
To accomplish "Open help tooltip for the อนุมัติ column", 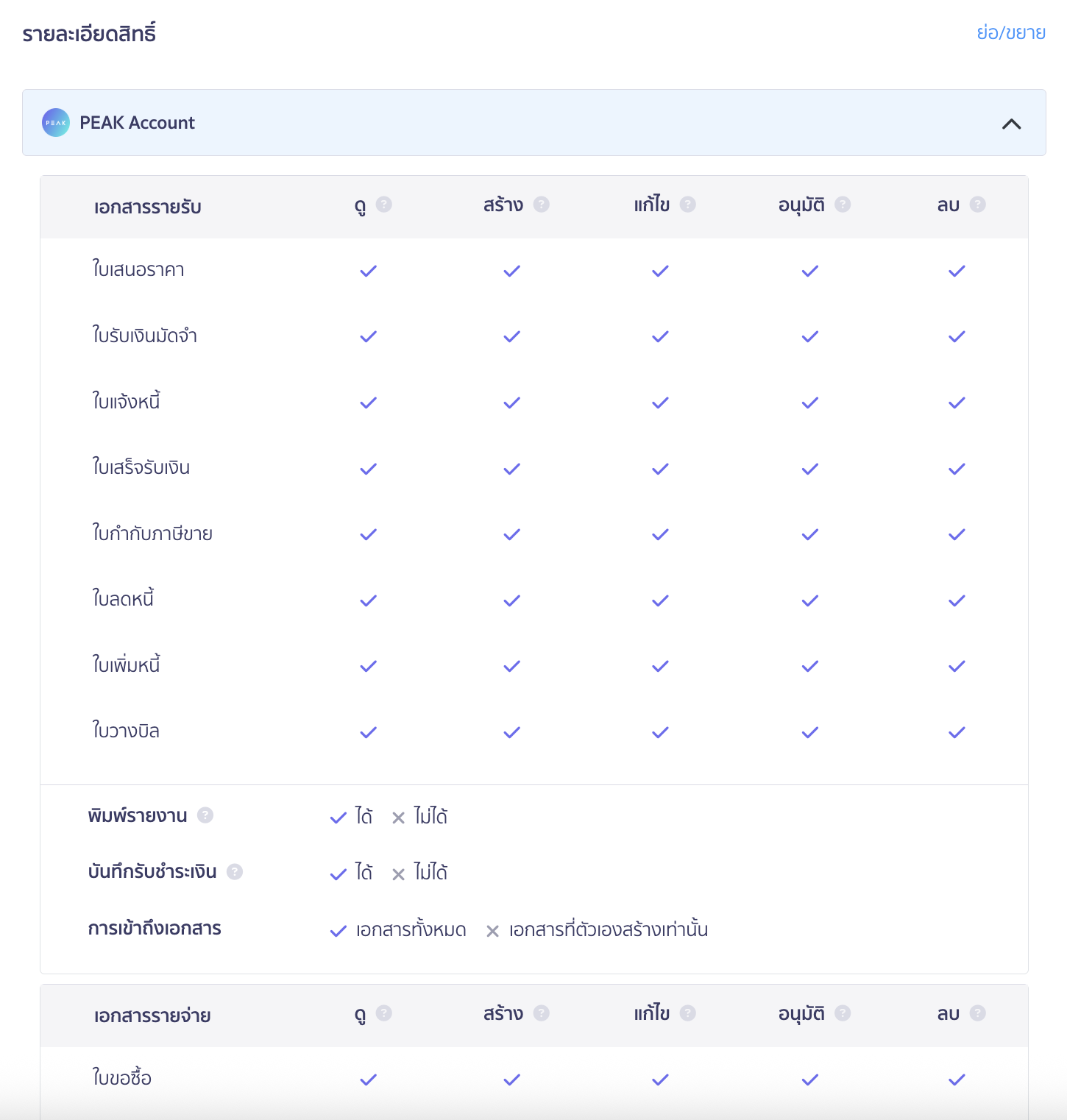I will click(841, 205).
